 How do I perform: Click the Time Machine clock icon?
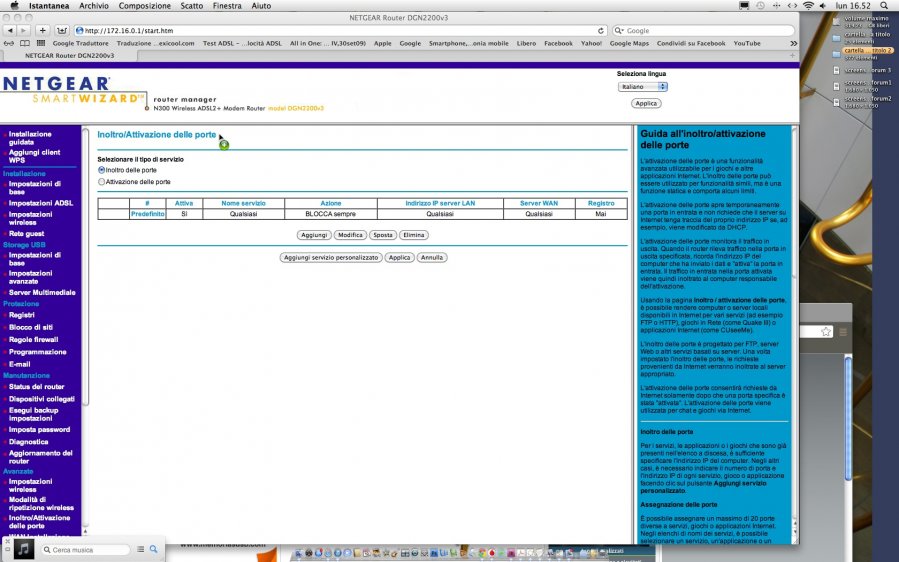point(760,6)
